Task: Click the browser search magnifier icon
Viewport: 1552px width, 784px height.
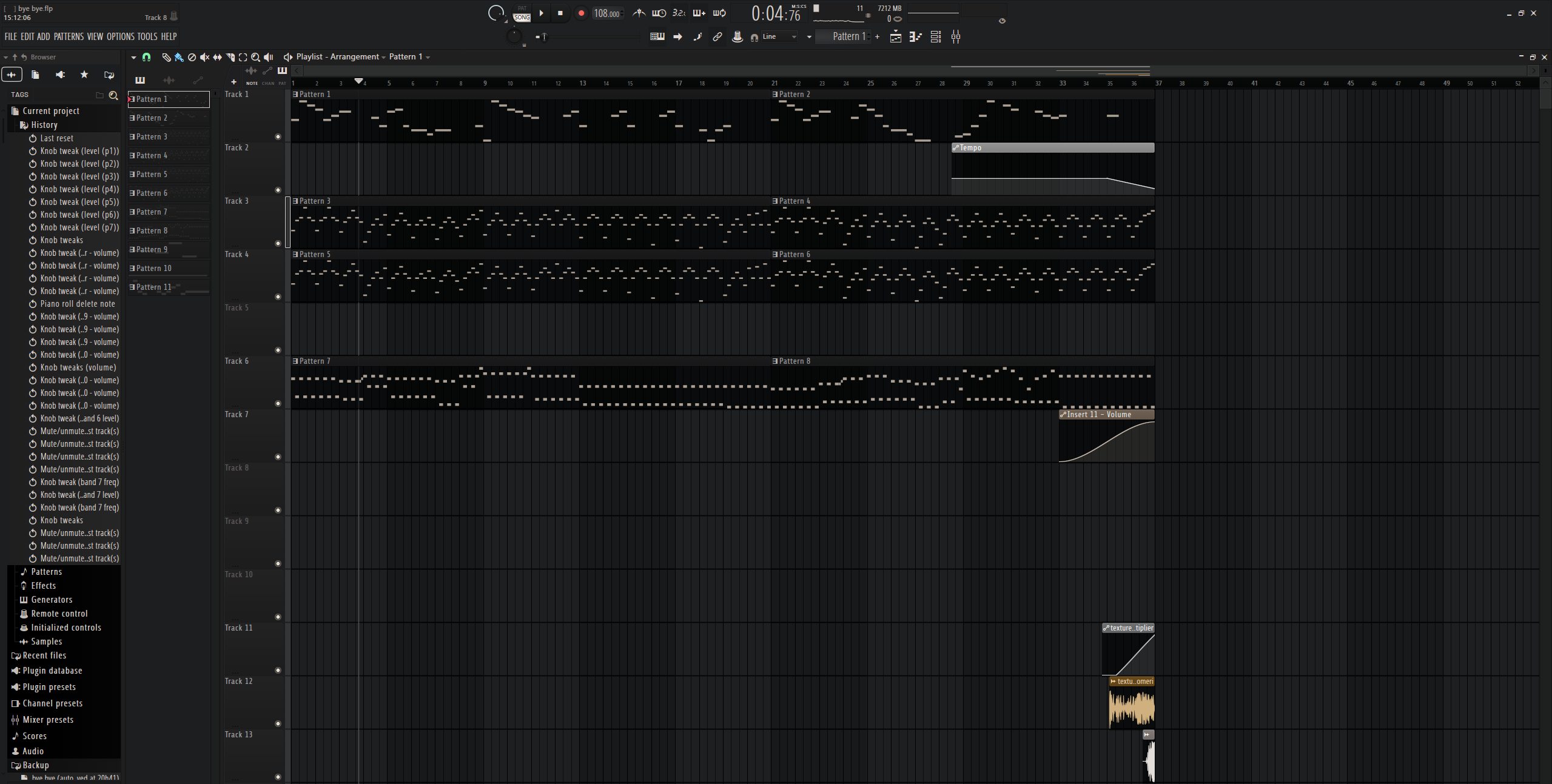Action: point(113,95)
